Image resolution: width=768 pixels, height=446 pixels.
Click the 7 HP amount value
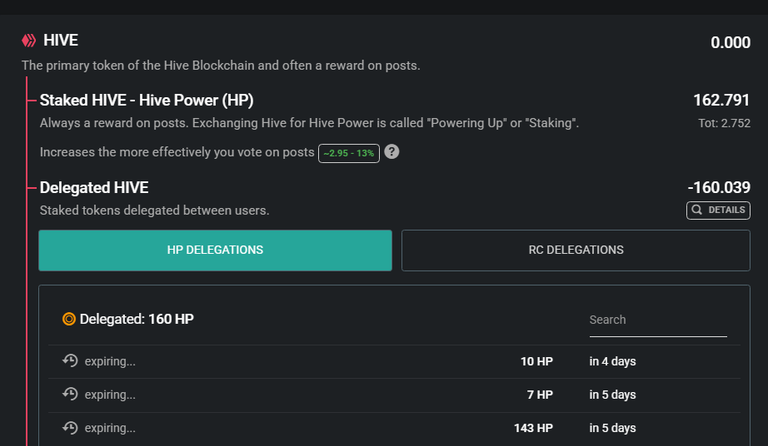pos(540,395)
